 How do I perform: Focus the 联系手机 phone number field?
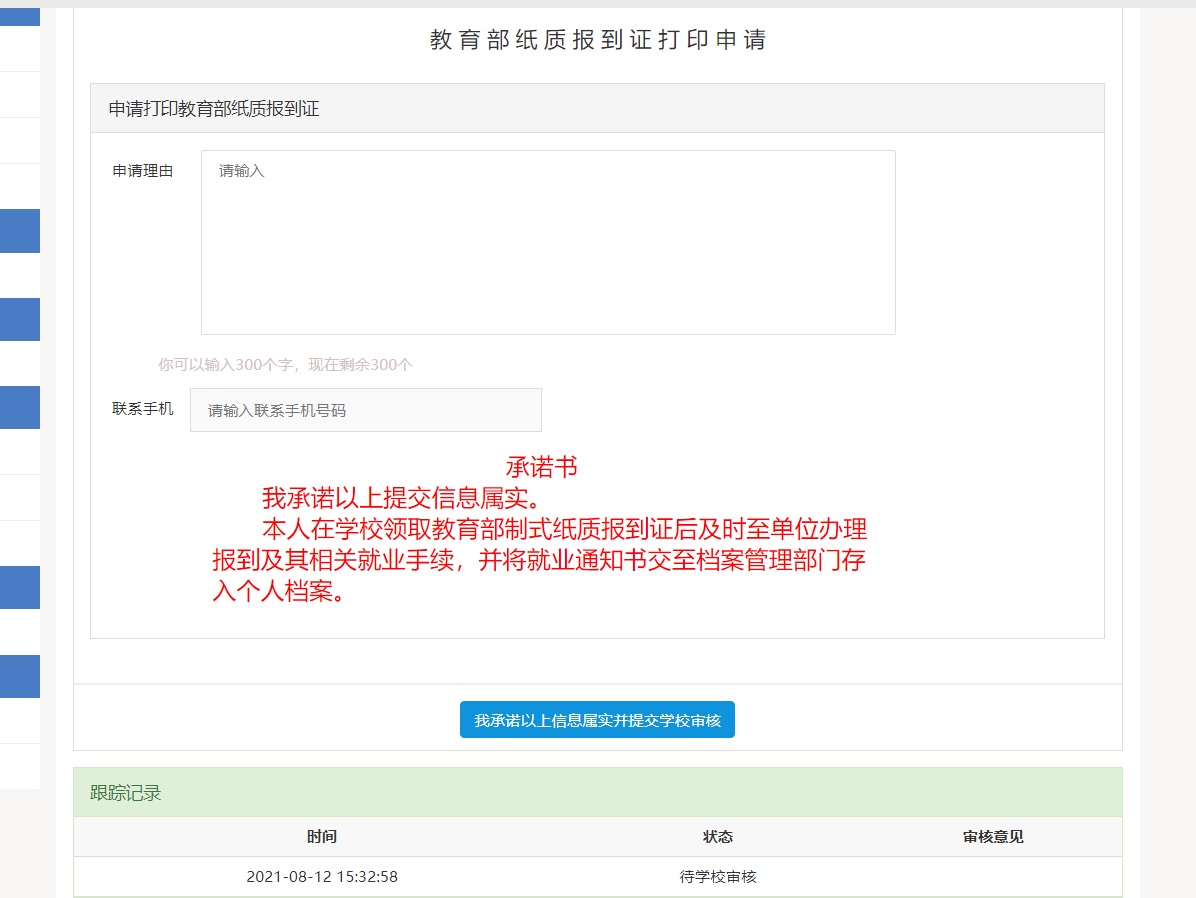(x=366, y=410)
